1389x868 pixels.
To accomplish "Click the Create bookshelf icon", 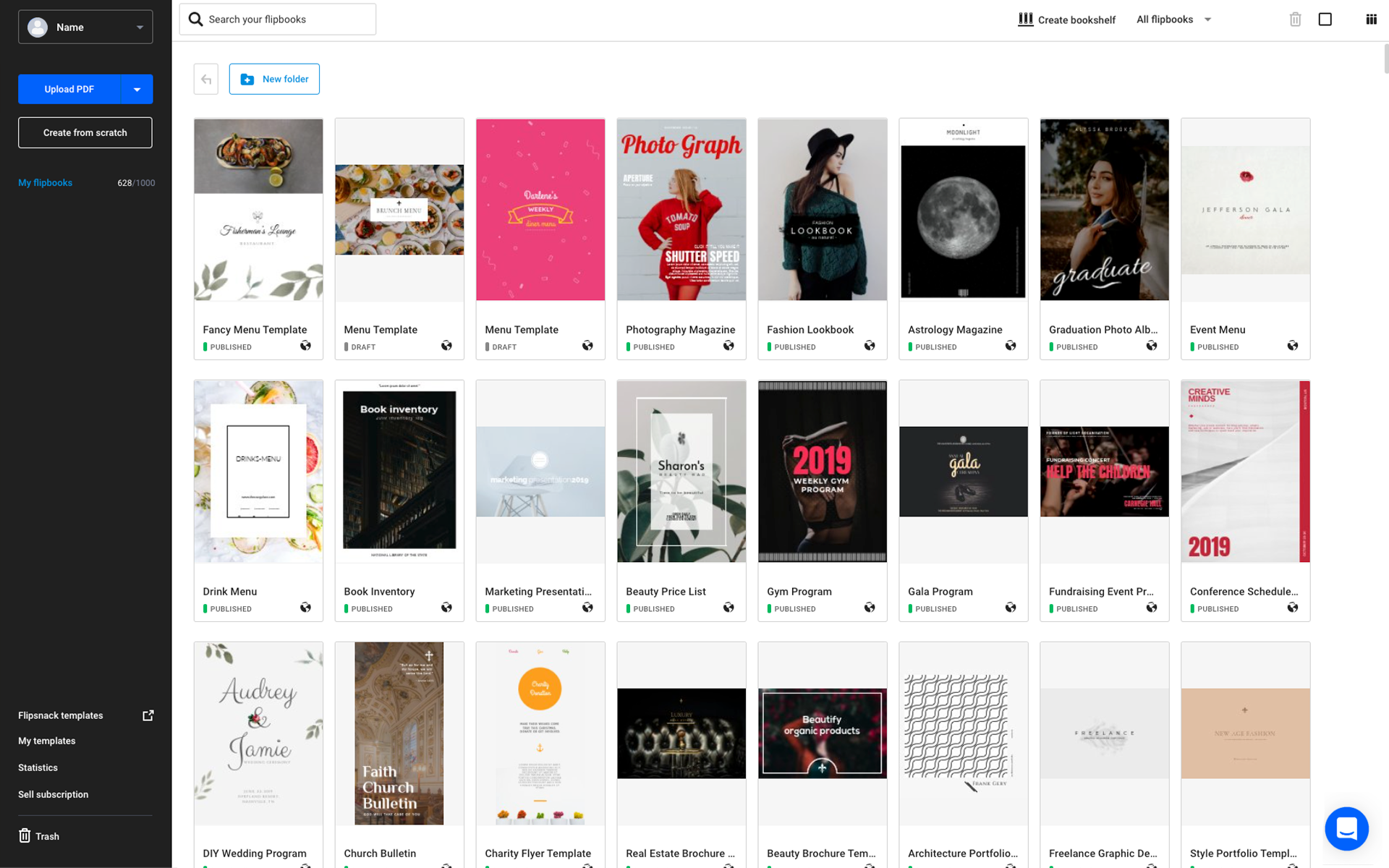I will (1026, 20).
